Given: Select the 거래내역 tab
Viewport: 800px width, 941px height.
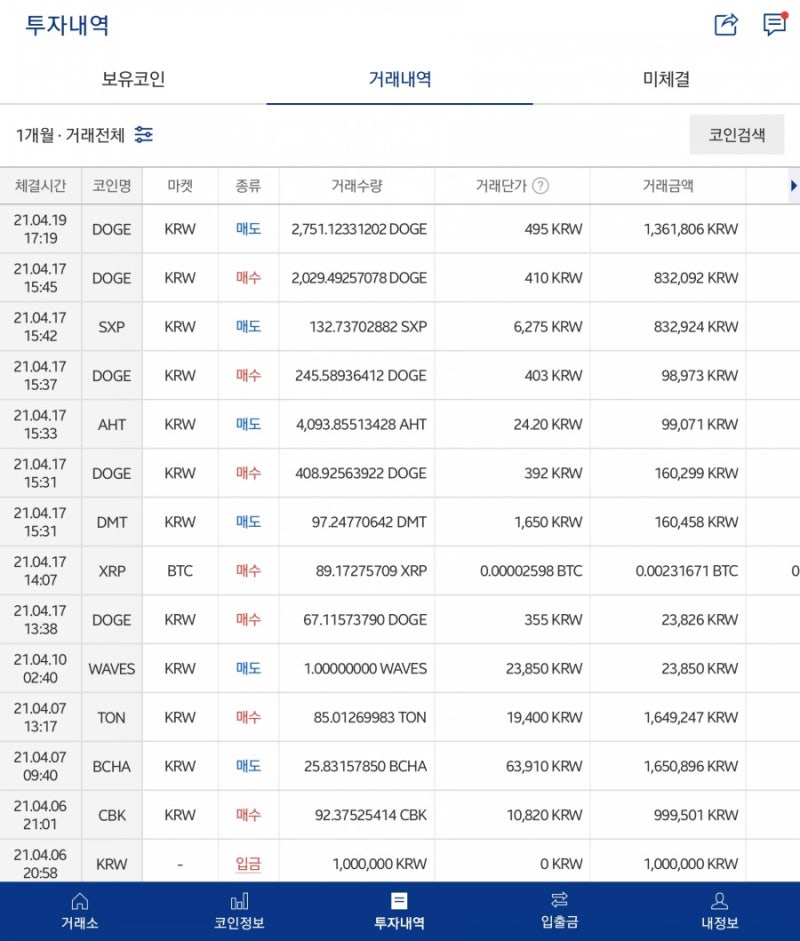Looking at the screenshot, I should pos(400,79).
